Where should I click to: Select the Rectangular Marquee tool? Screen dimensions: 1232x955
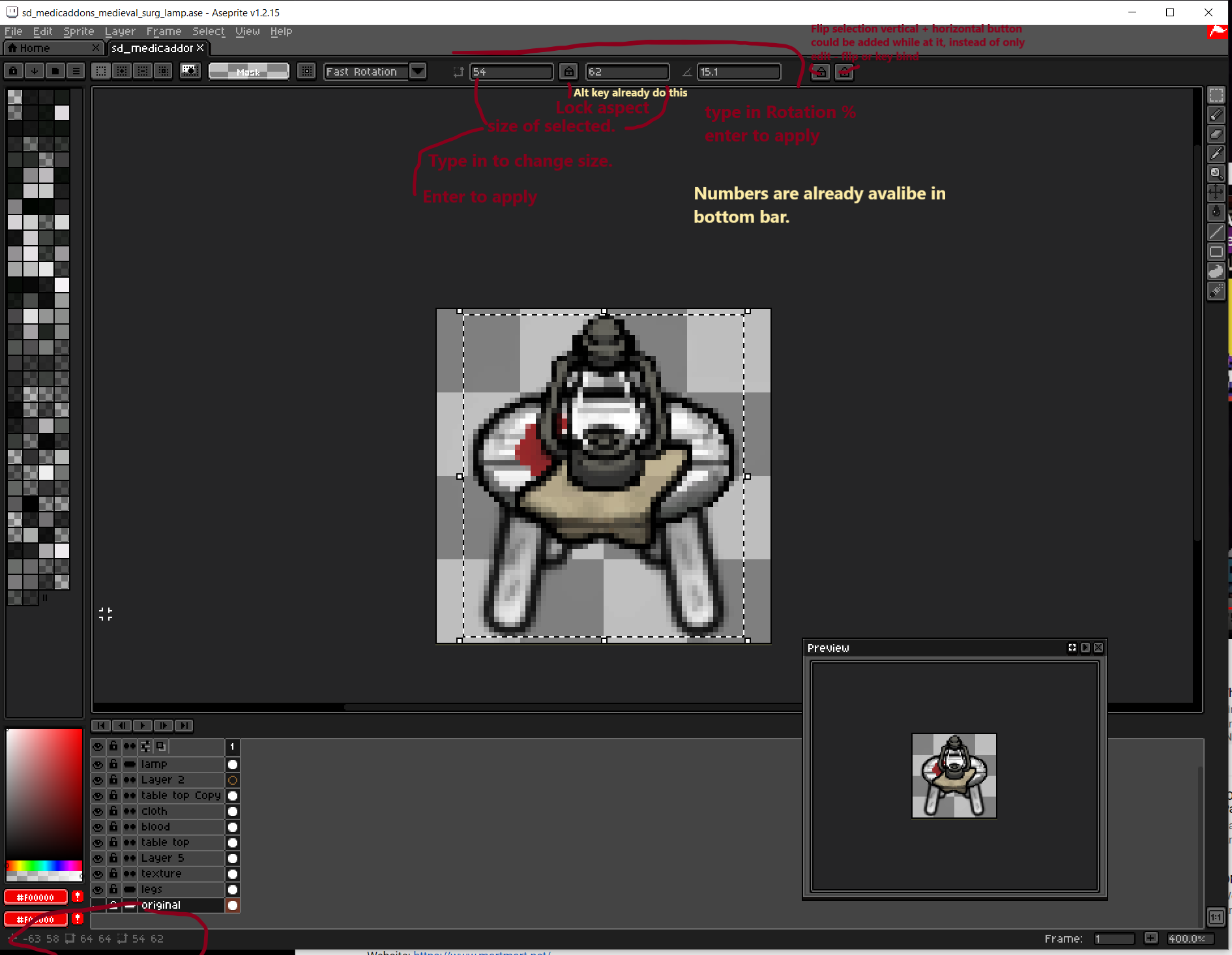1216,95
